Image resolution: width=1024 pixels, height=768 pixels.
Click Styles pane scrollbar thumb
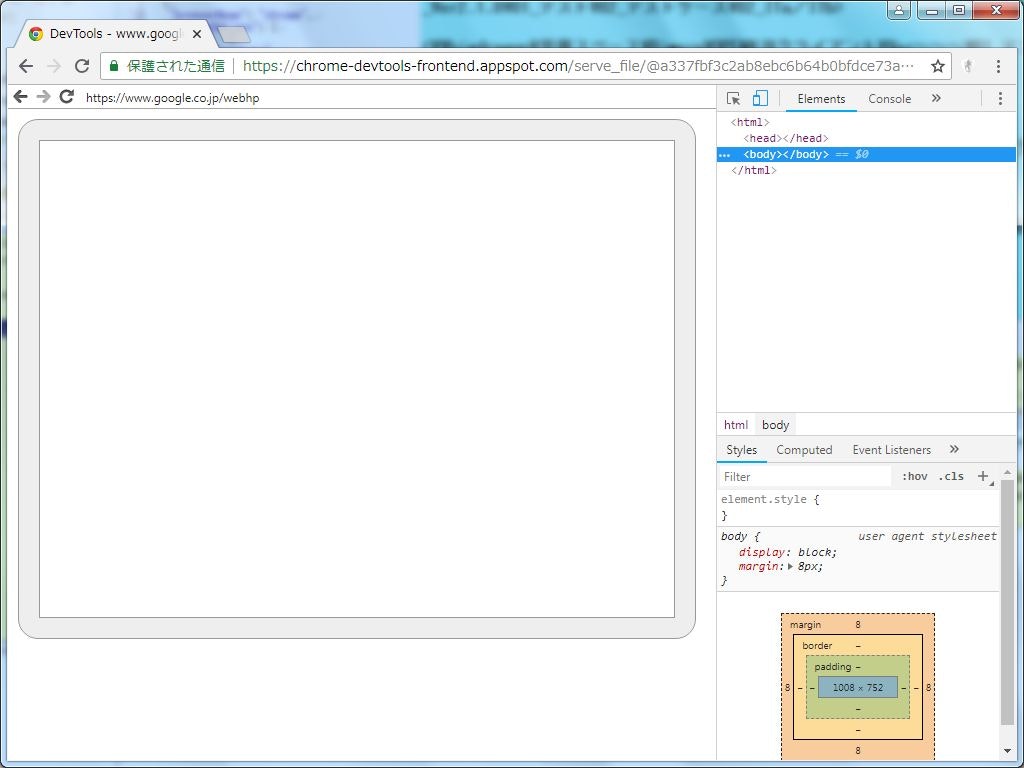point(1007,601)
